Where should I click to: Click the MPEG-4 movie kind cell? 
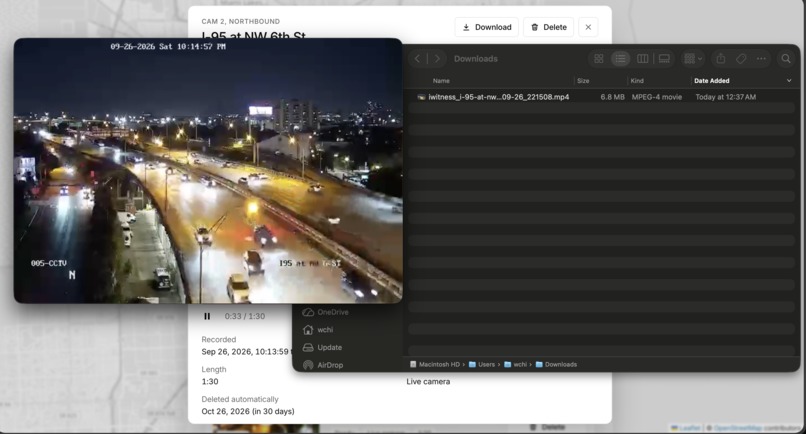click(x=656, y=97)
